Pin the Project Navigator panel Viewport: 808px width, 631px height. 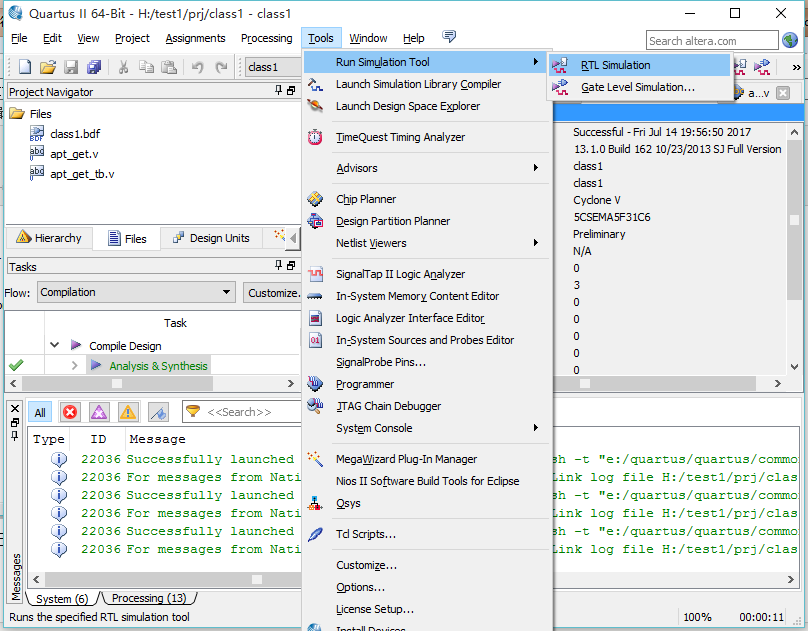click(279, 91)
